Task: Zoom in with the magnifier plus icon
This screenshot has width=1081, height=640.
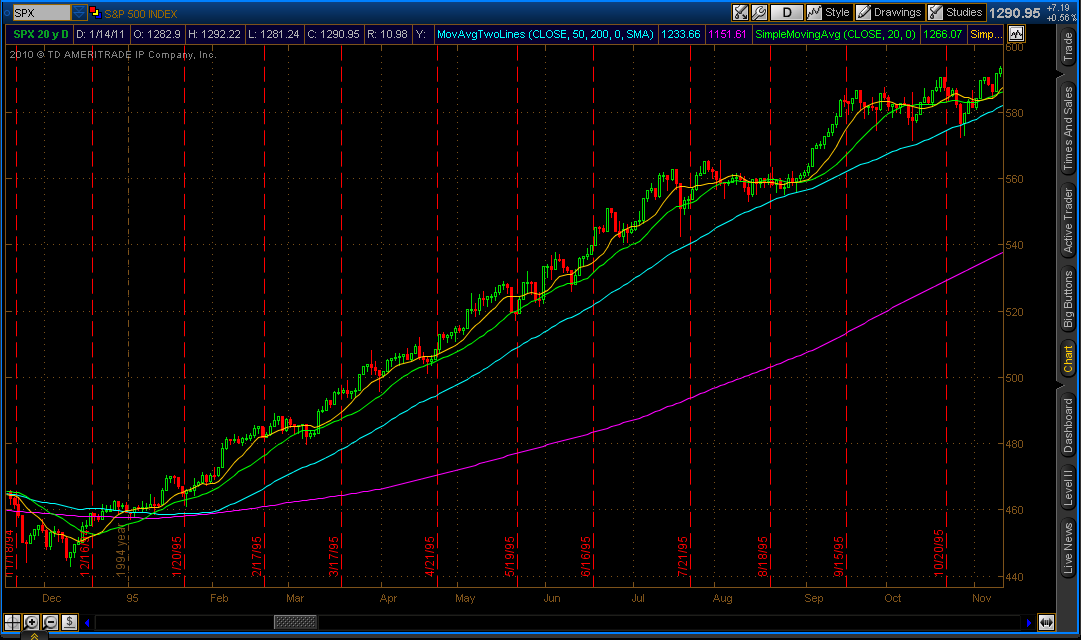Action: pos(31,622)
